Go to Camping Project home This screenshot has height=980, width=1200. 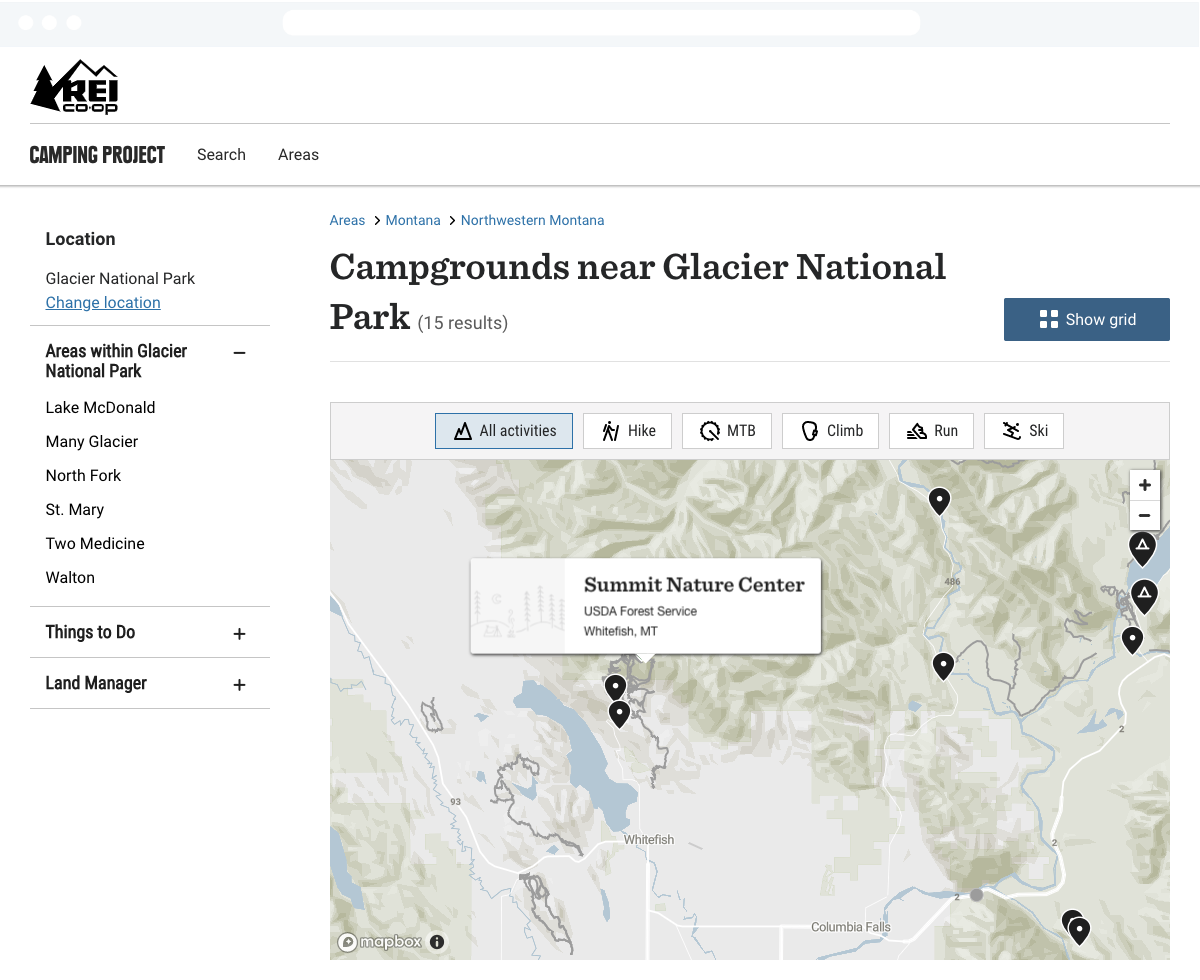[x=97, y=155]
